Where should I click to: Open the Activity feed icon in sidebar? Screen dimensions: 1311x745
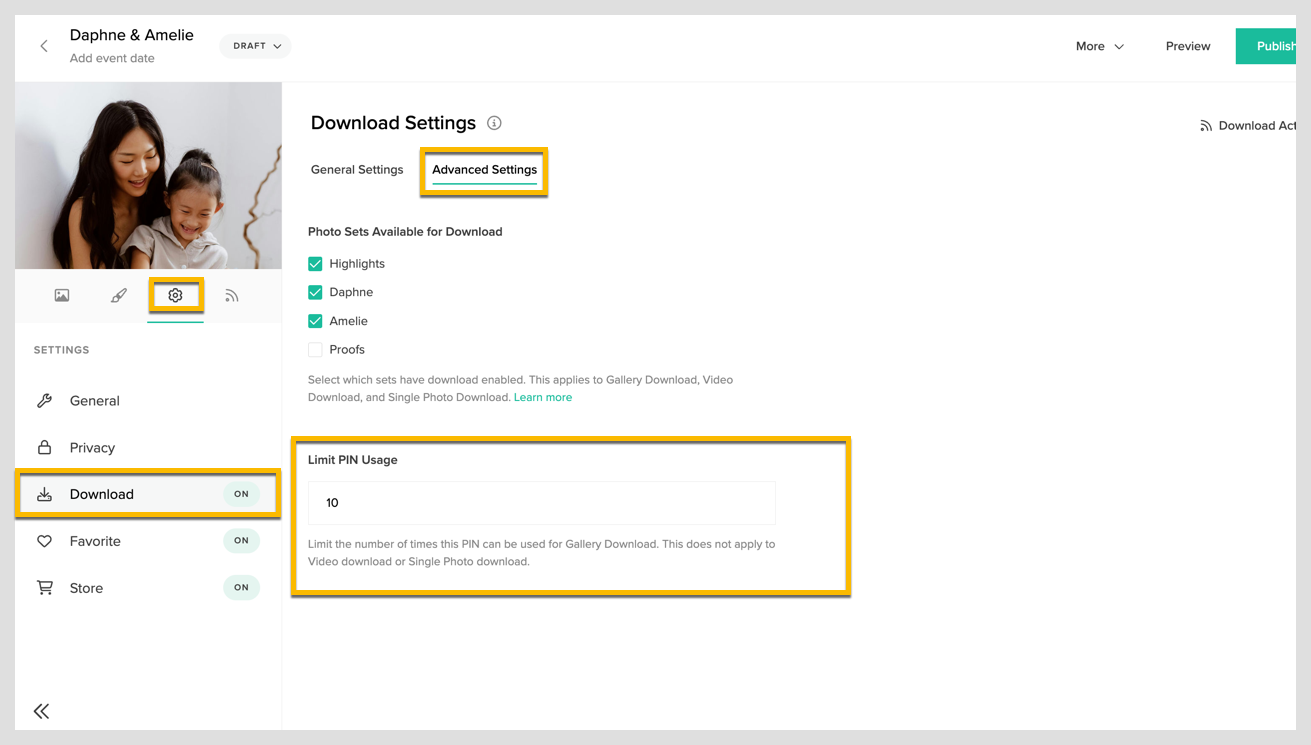click(x=232, y=295)
